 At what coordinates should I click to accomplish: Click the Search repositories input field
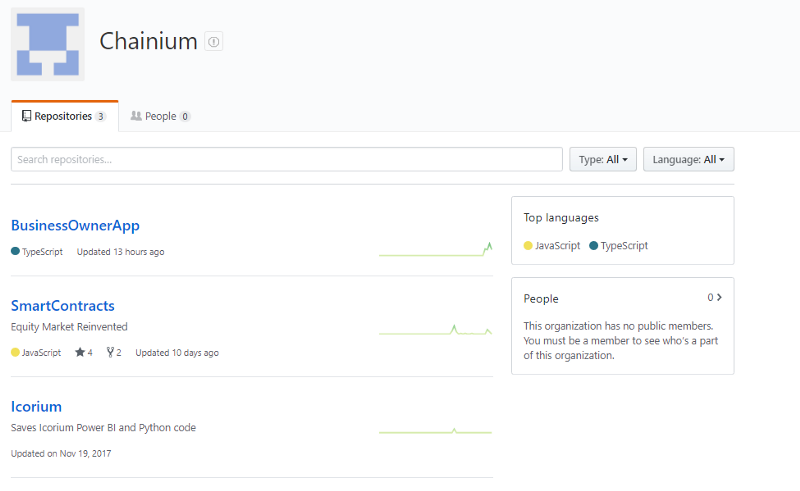[x=287, y=159]
